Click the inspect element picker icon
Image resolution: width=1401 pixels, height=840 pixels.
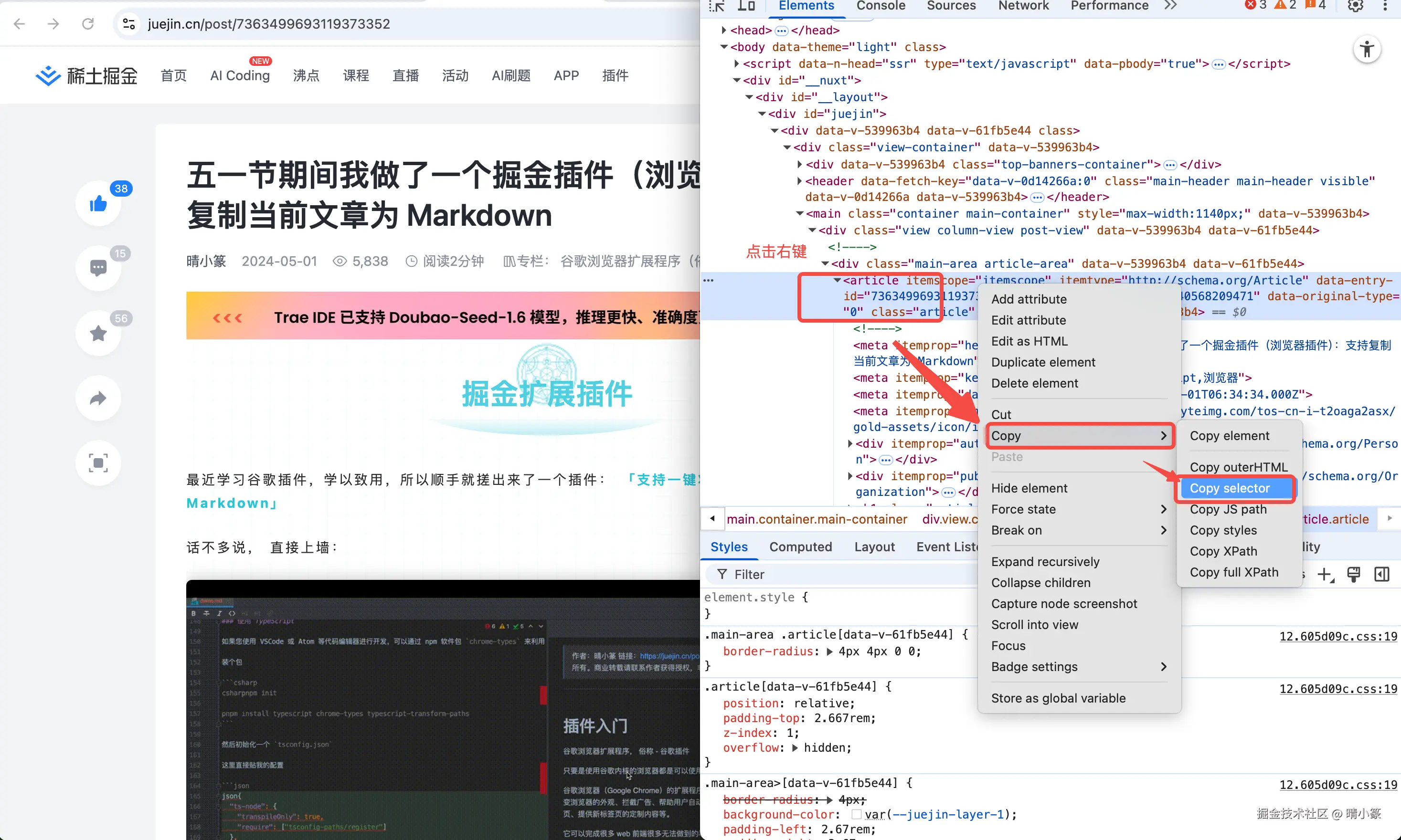[x=717, y=6]
